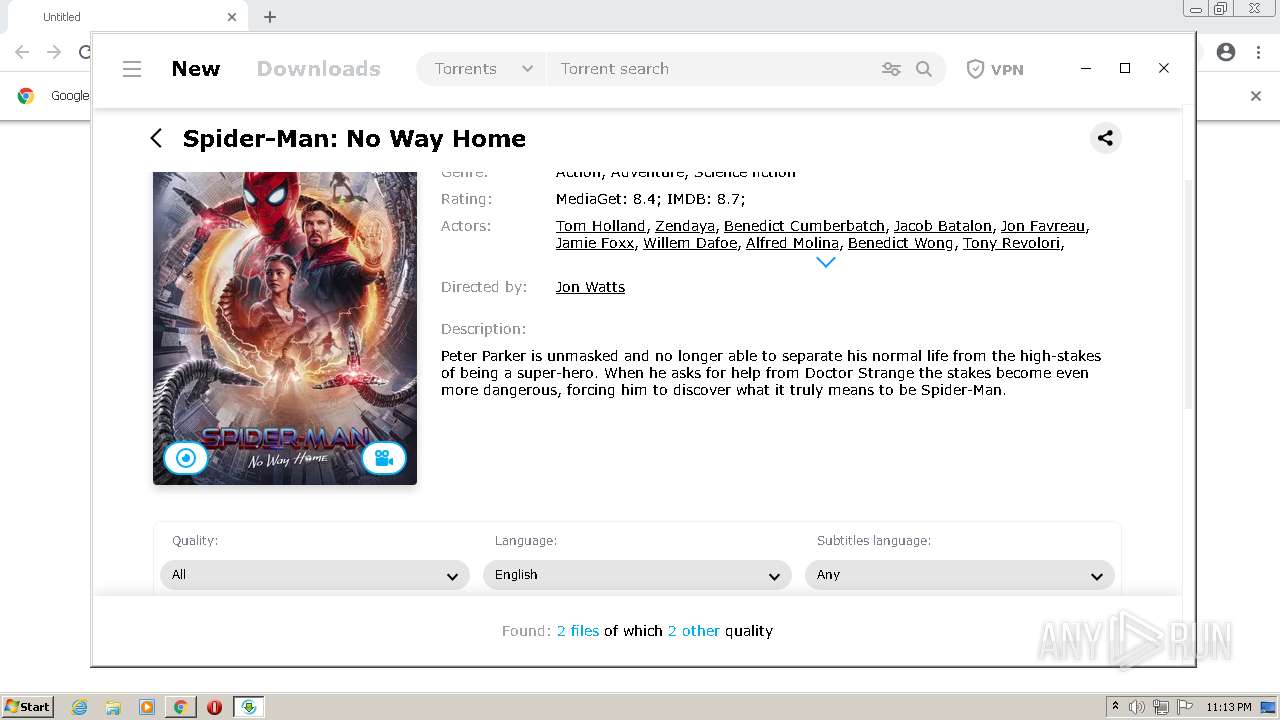1280x720 pixels.
Task: Open search filter settings icon
Action: click(891, 69)
